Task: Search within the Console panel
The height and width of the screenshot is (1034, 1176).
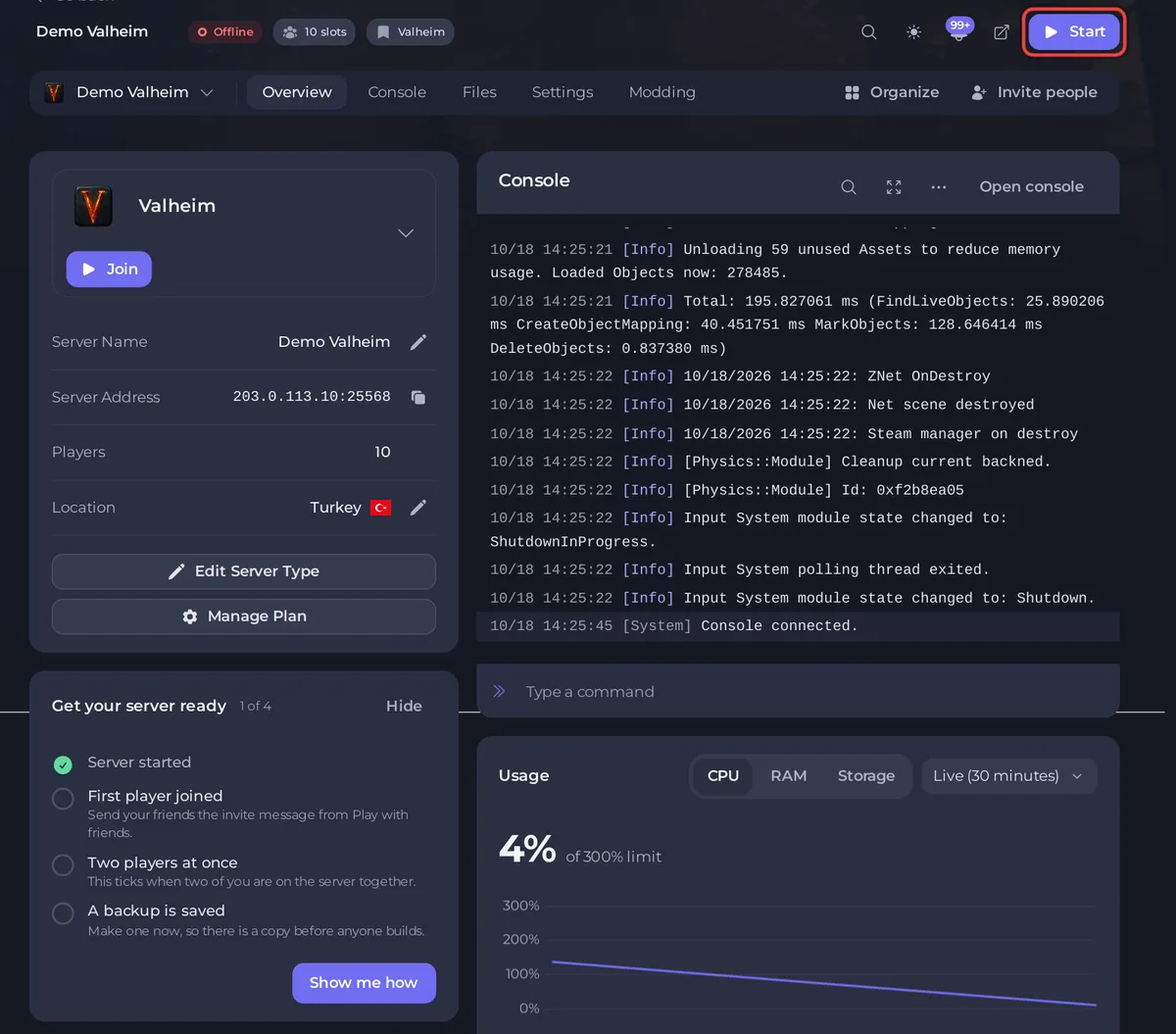Action: point(849,187)
